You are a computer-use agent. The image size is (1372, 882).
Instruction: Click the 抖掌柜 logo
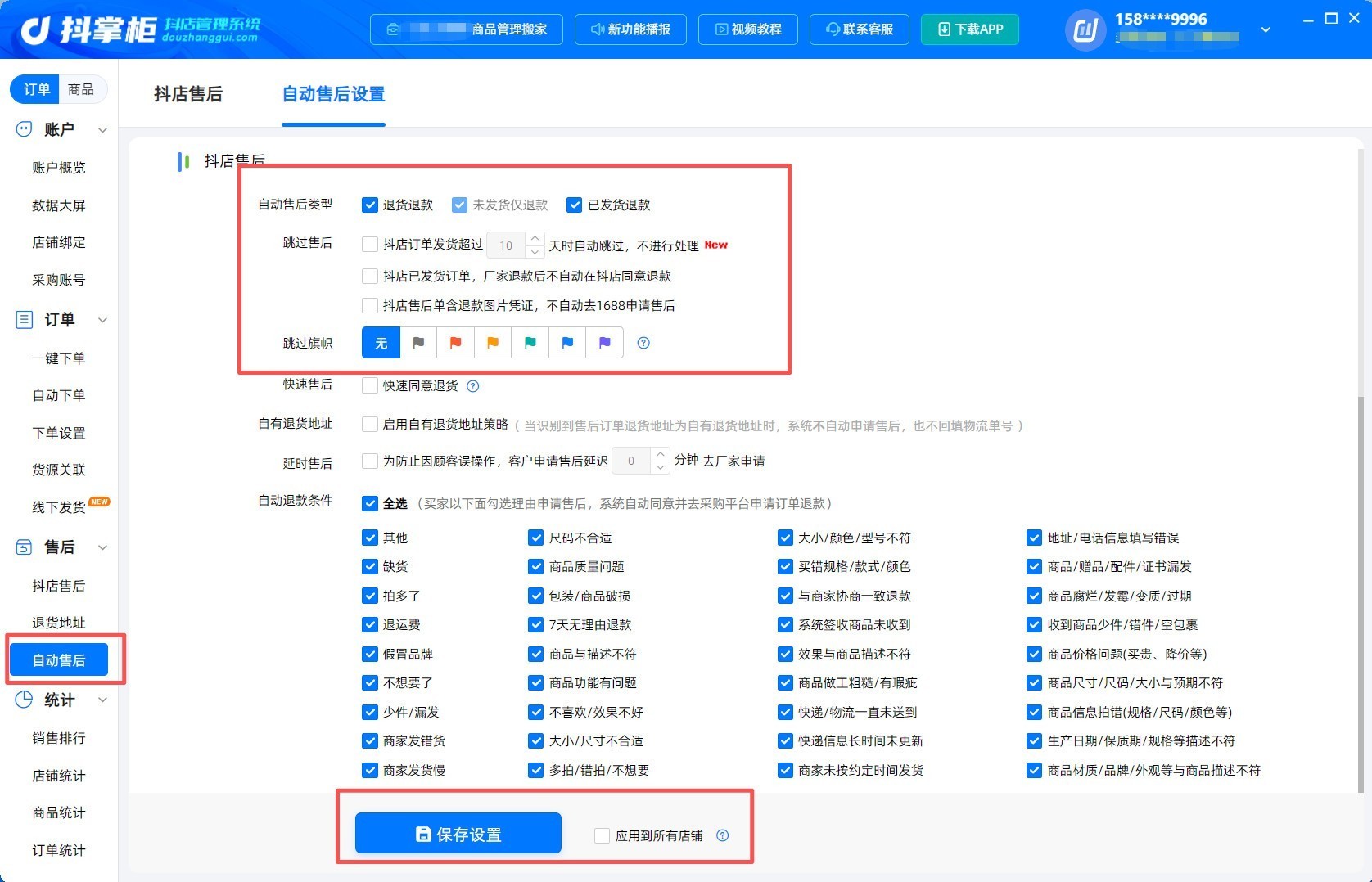click(x=140, y=29)
